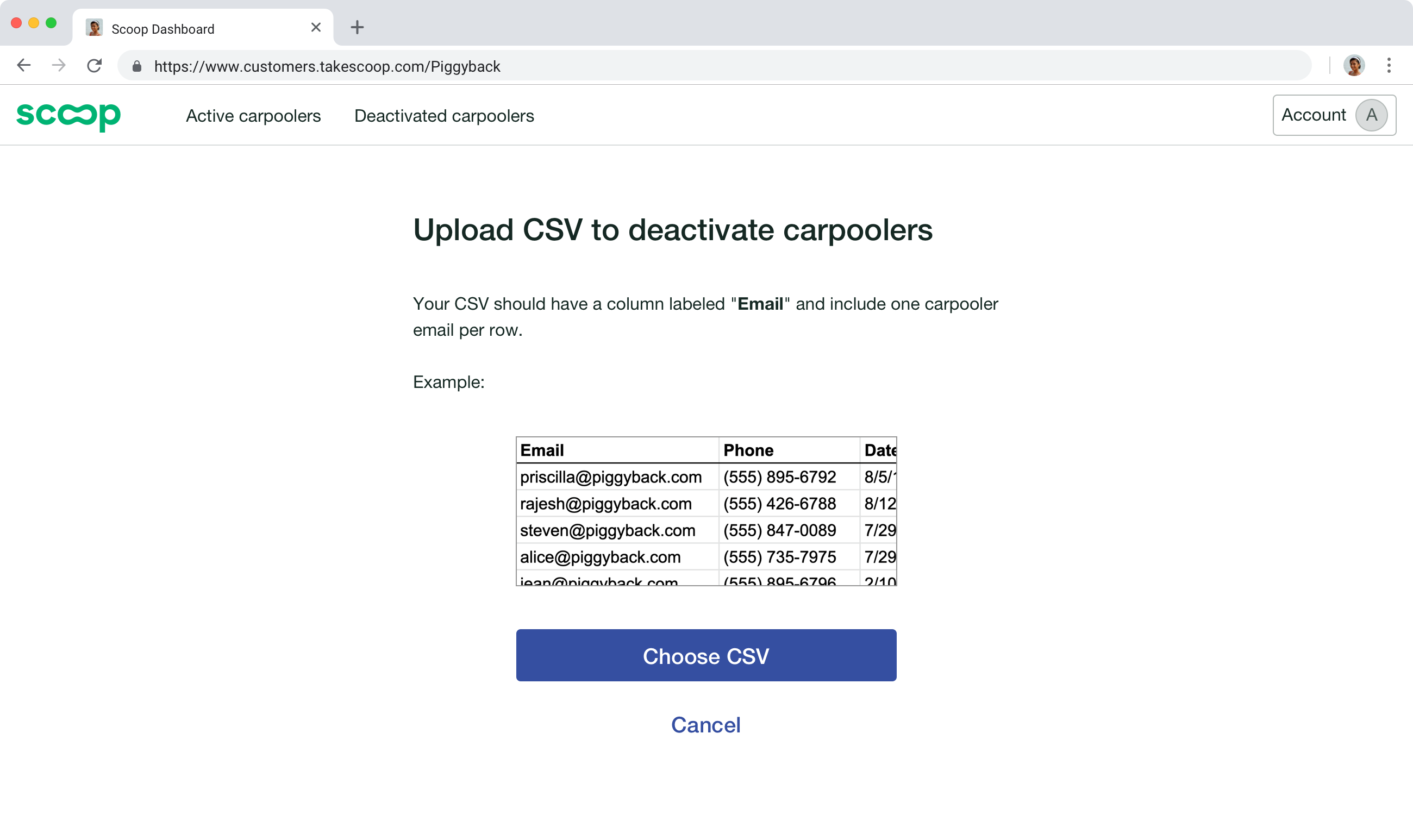Click the address bar URL
1413x840 pixels.
[x=327, y=66]
